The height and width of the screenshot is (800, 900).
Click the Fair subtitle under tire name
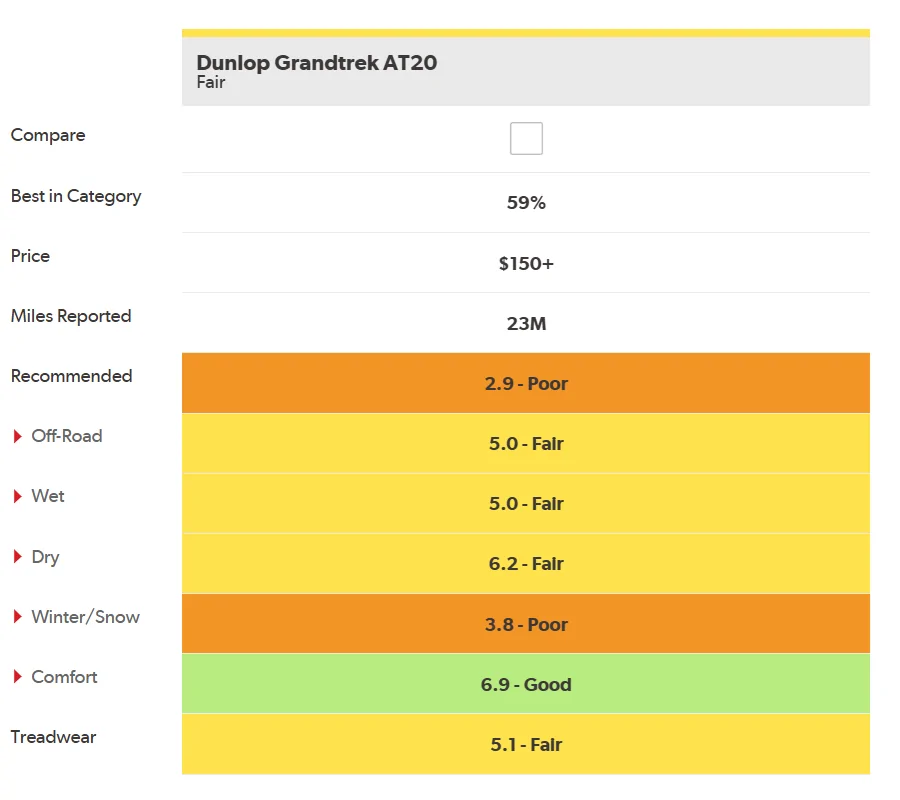(x=211, y=83)
